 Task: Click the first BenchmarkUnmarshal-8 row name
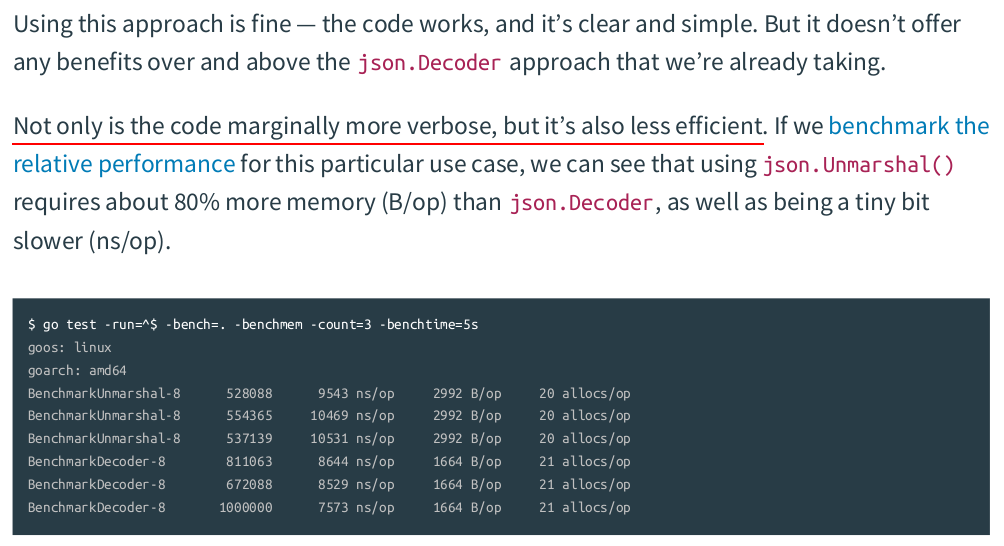tap(104, 393)
